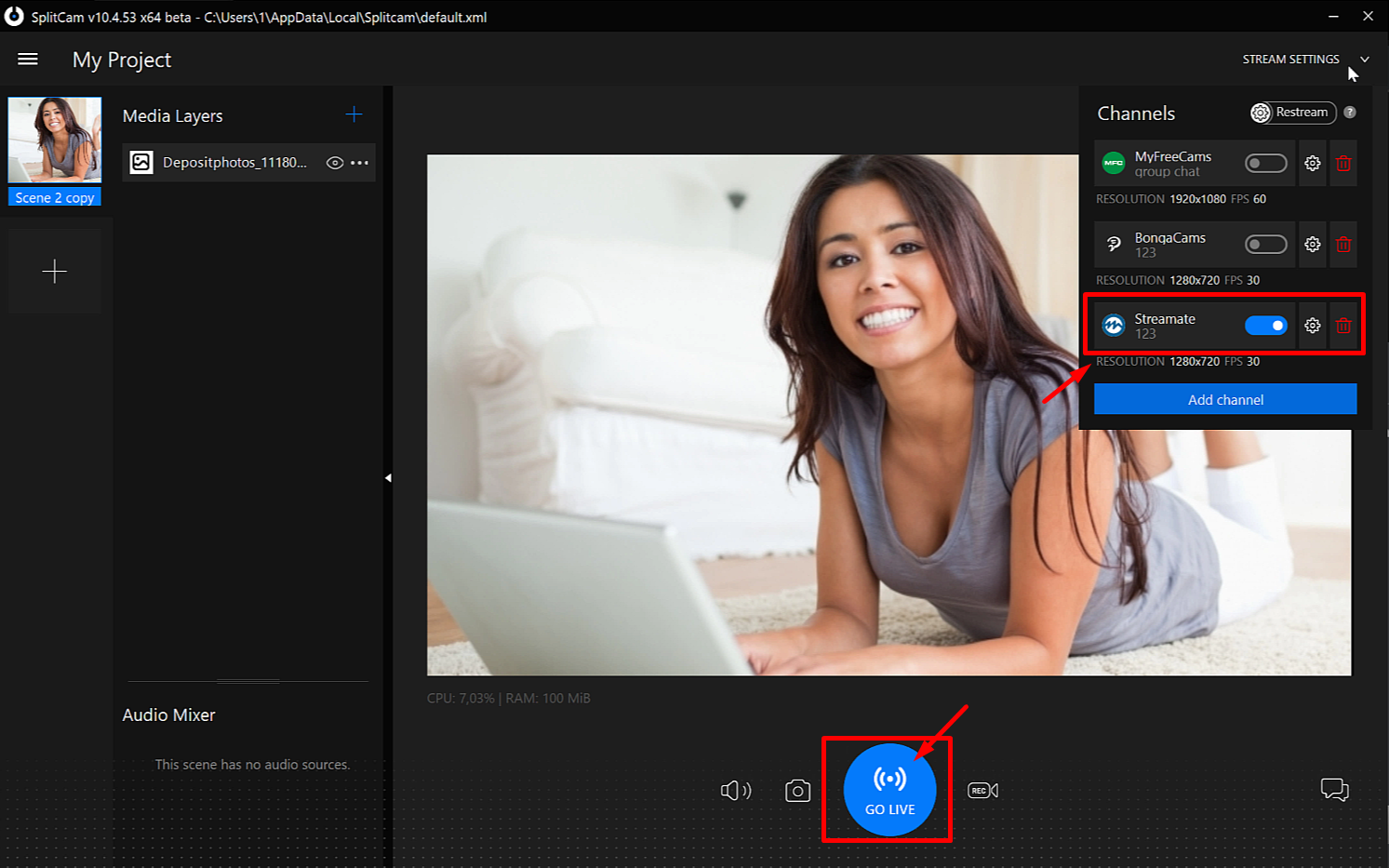Open the hamburger main menu
Image resolution: width=1389 pixels, height=868 pixels.
(28, 60)
